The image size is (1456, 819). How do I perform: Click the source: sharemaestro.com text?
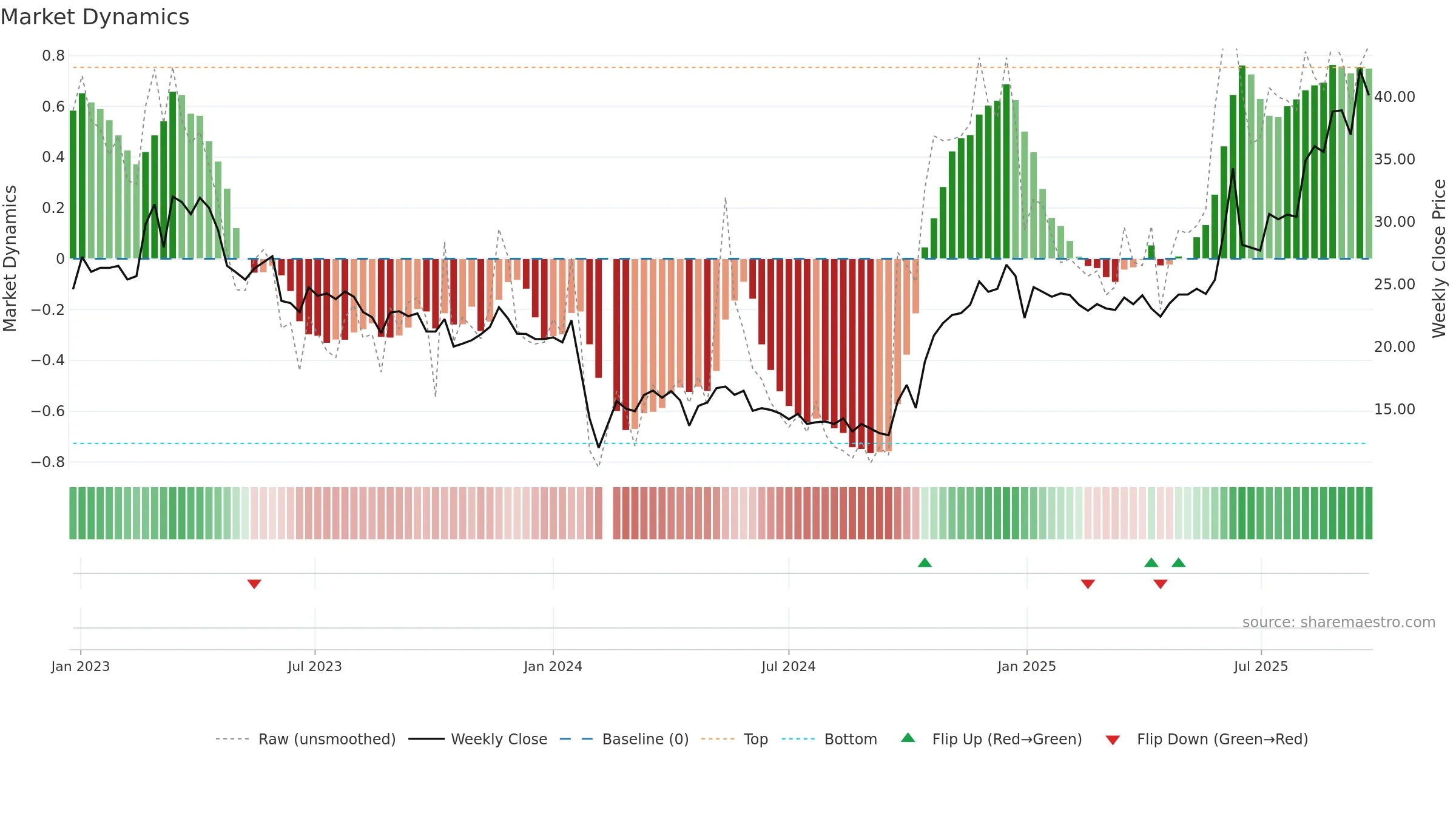1339,622
